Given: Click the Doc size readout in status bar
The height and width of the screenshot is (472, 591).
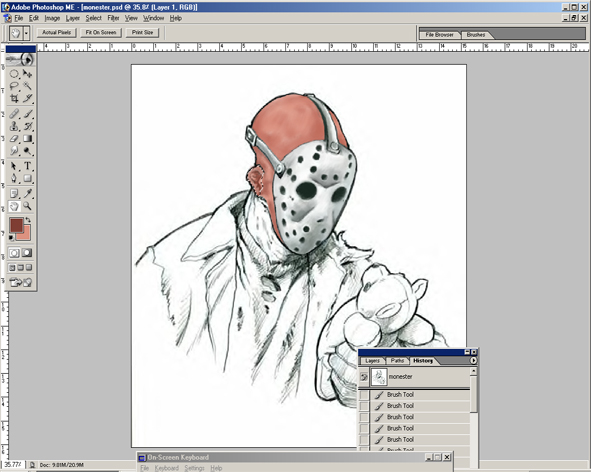Looking at the screenshot, I should [62, 465].
